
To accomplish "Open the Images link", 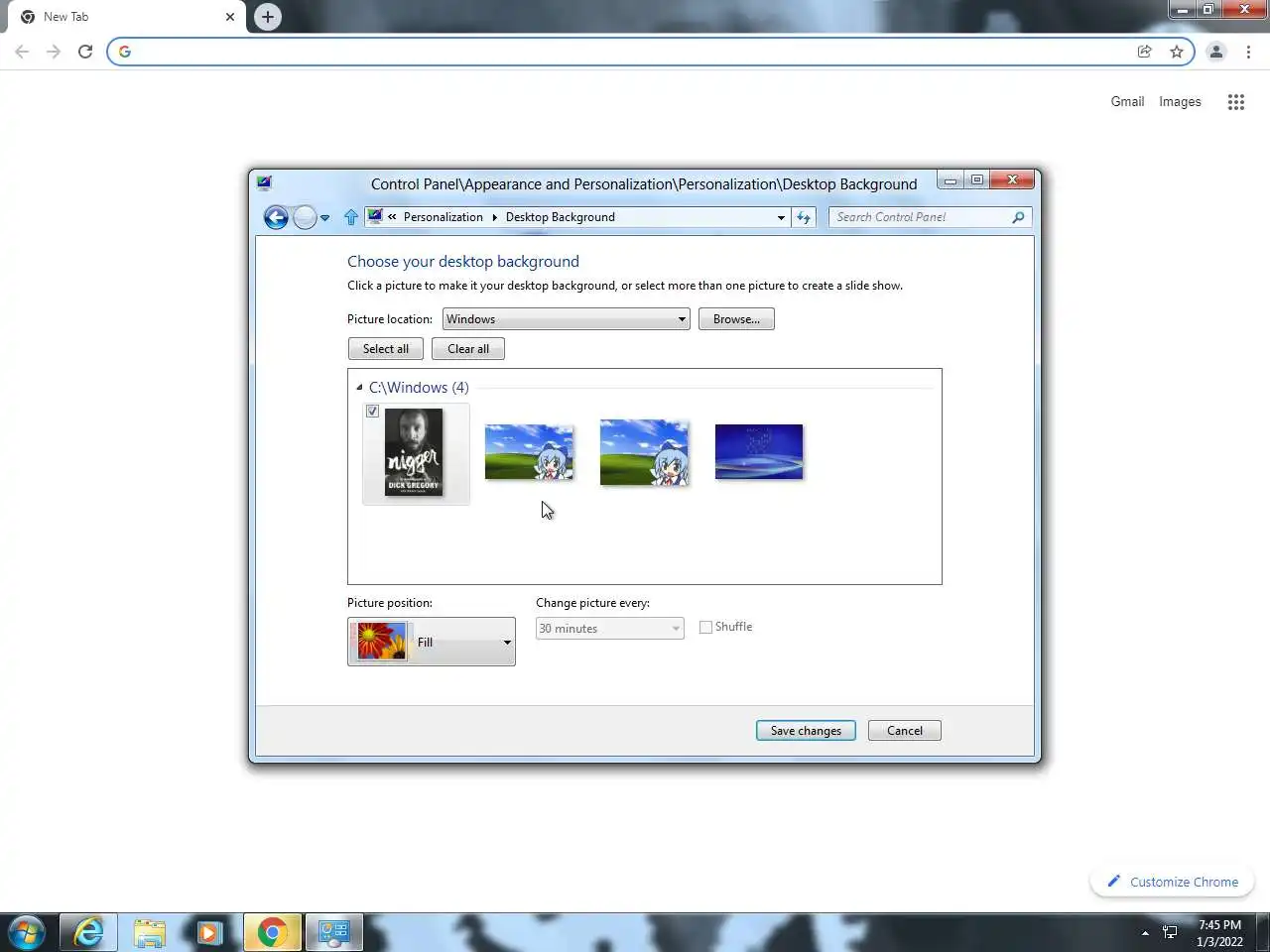I will pyautogui.click(x=1180, y=101).
